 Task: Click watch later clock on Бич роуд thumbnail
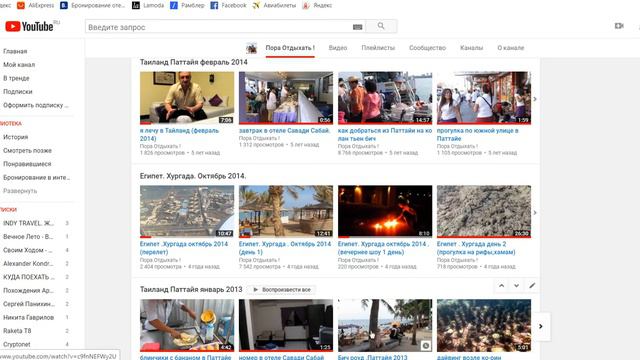[x=425, y=345]
